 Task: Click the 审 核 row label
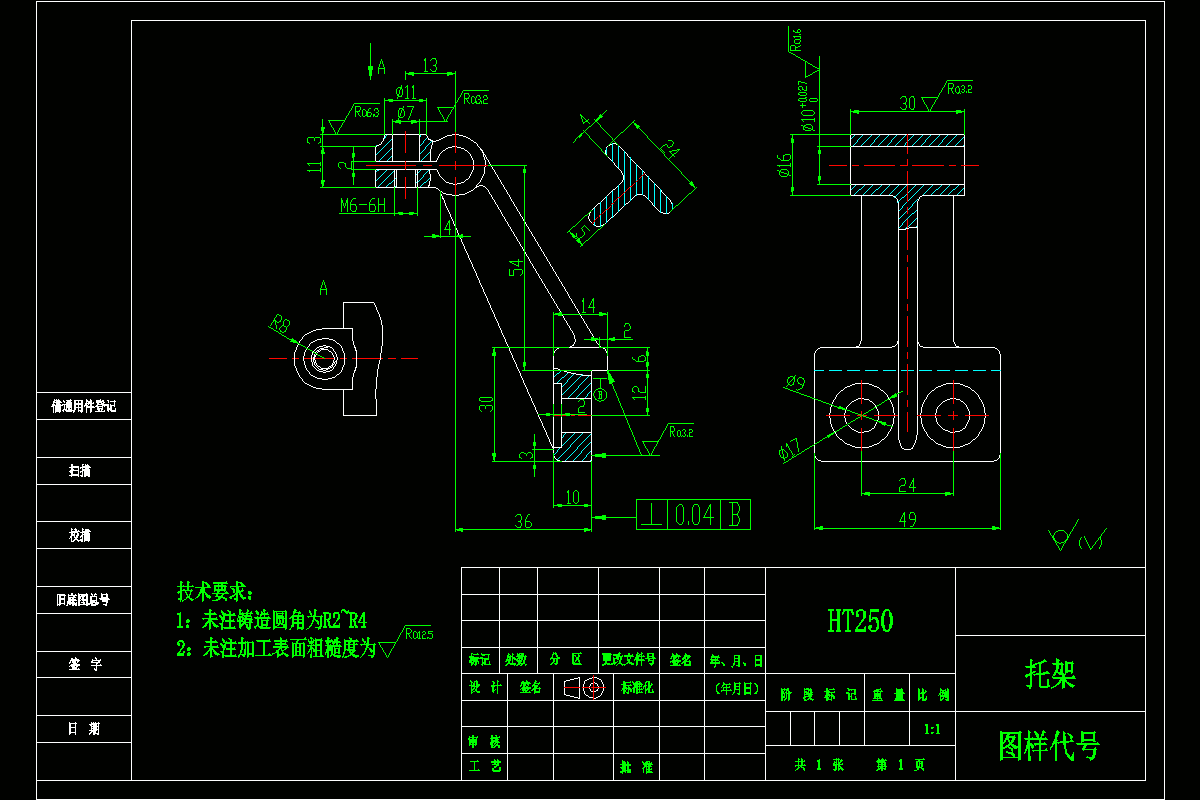(x=484, y=742)
